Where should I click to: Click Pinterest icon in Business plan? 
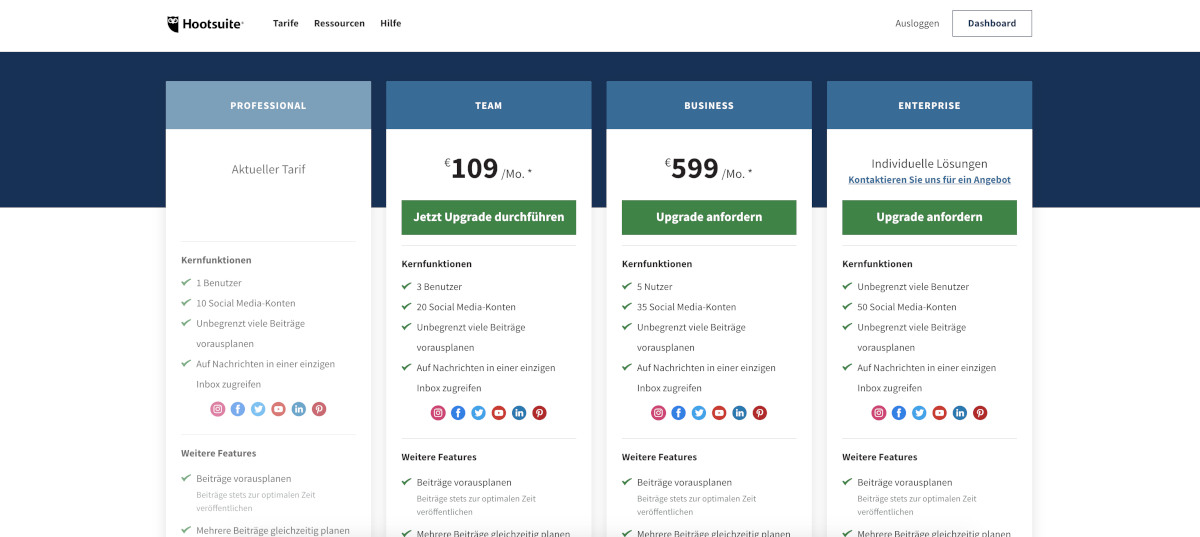coord(760,413)
